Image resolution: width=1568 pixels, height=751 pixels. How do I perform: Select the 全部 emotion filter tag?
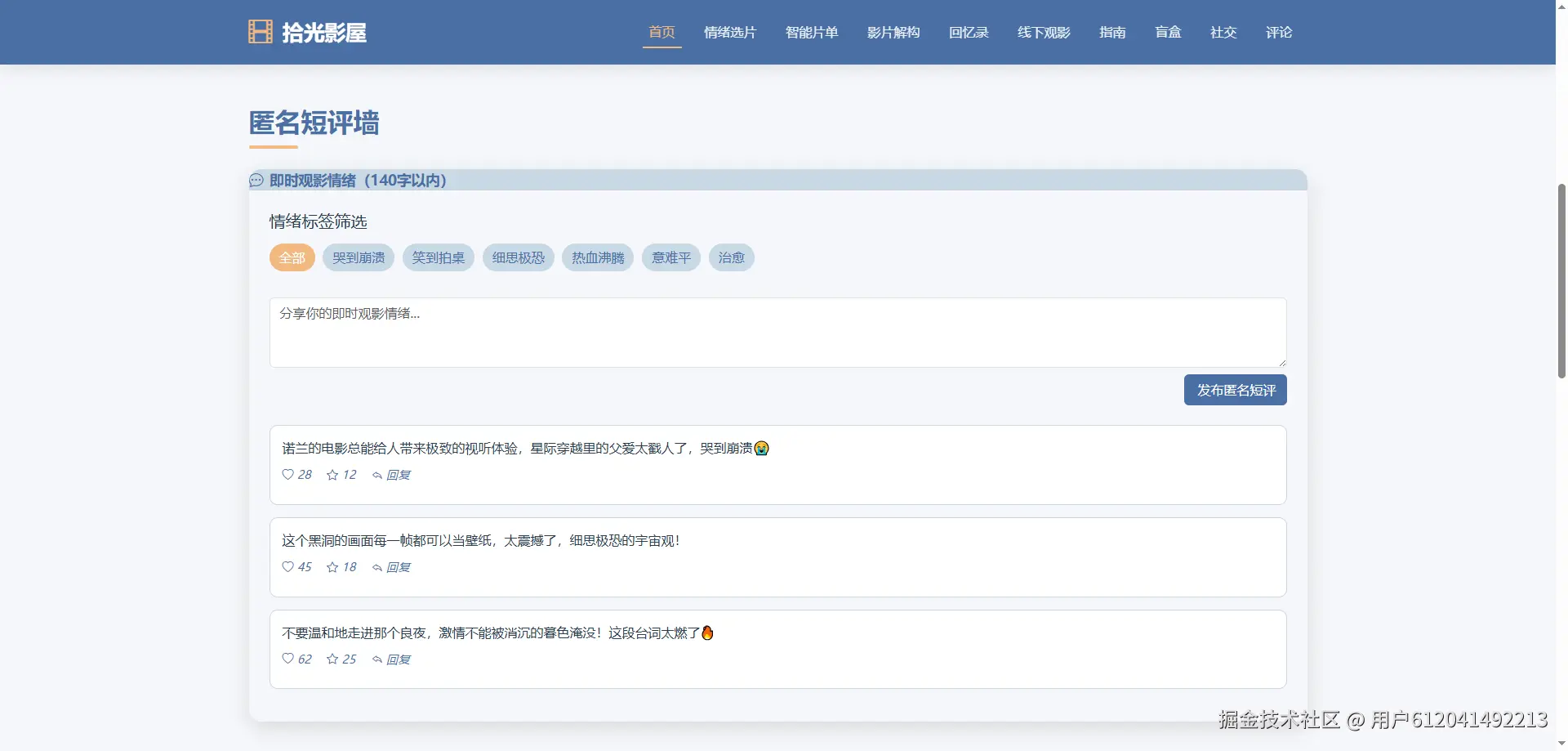click(x=292, y=257)
